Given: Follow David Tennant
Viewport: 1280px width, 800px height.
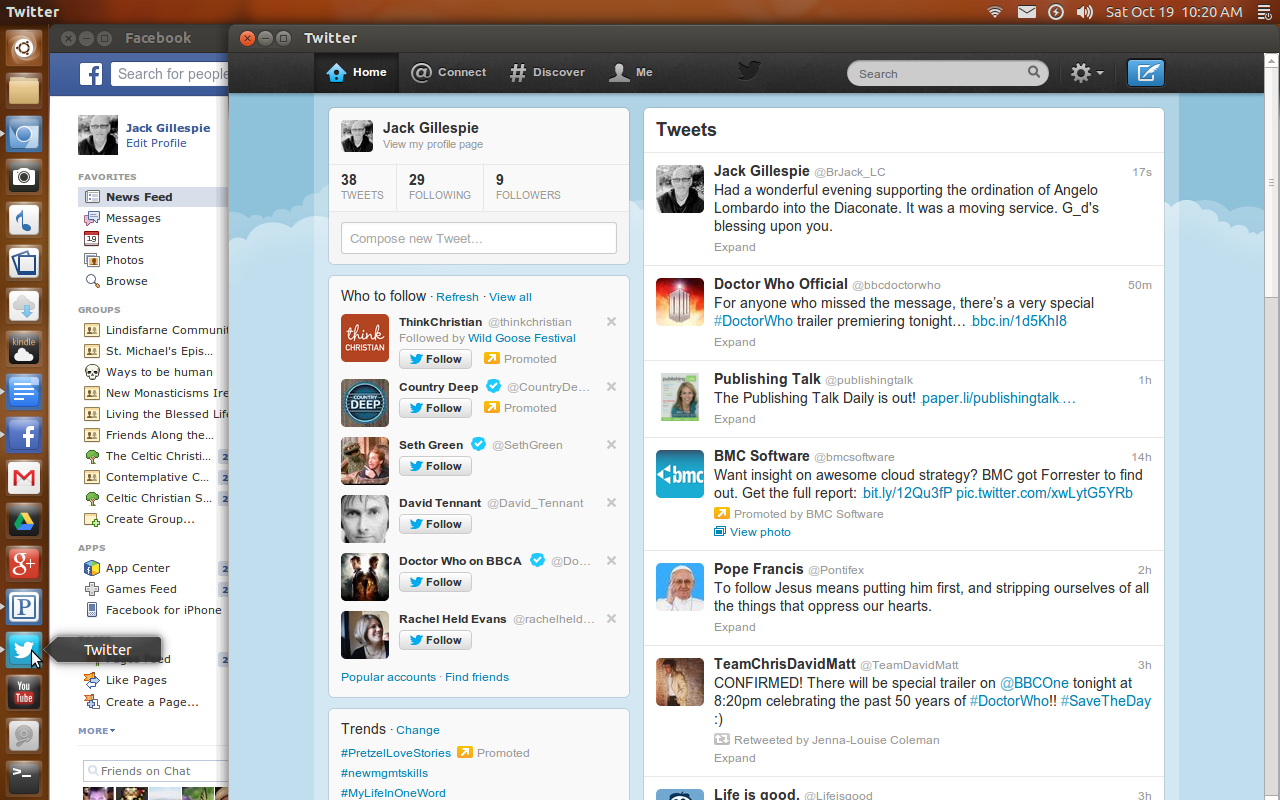Looking at the screenshot, I should [x=435, y=524].
